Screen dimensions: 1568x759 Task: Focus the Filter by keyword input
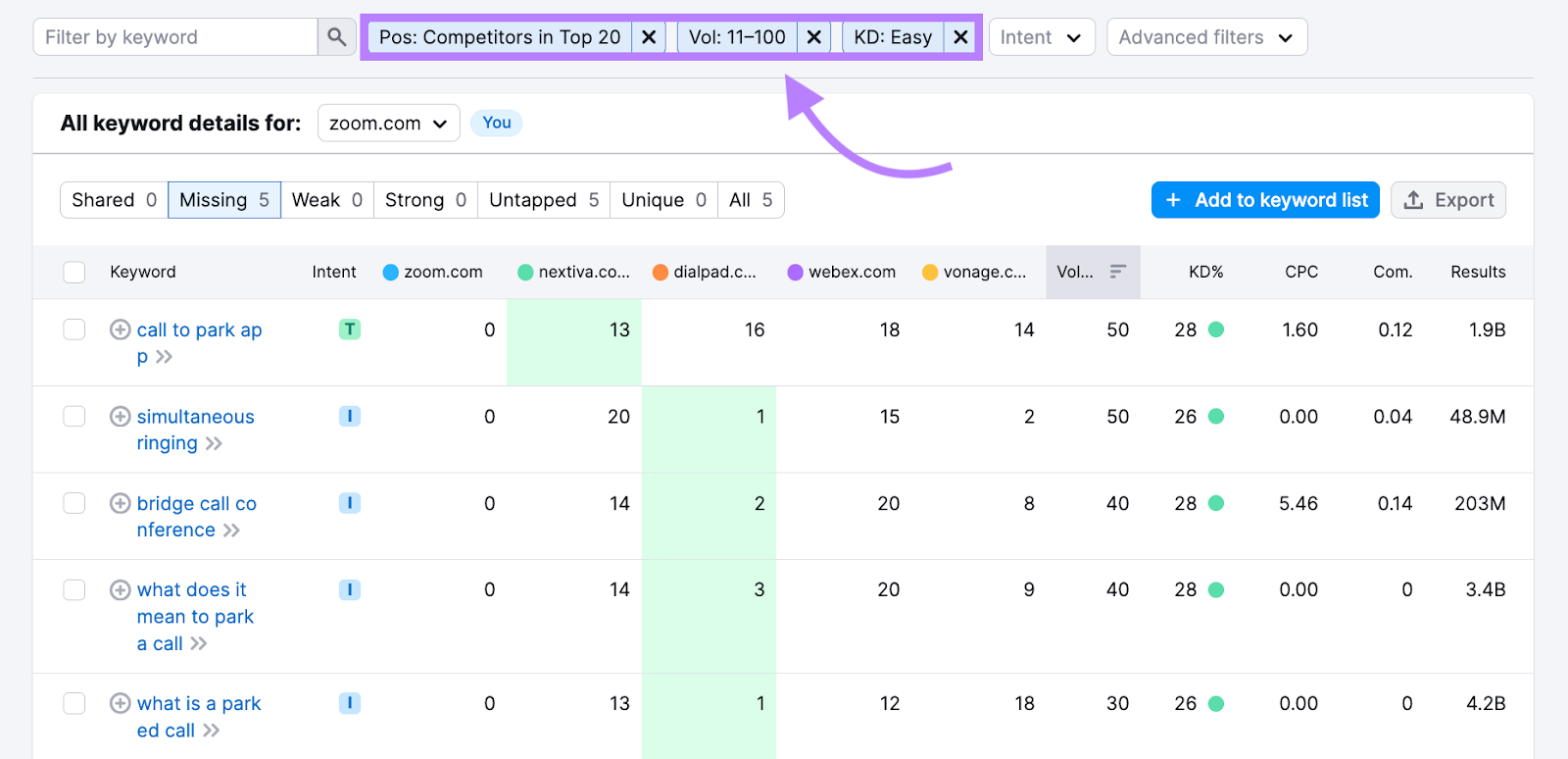point(175,37)
